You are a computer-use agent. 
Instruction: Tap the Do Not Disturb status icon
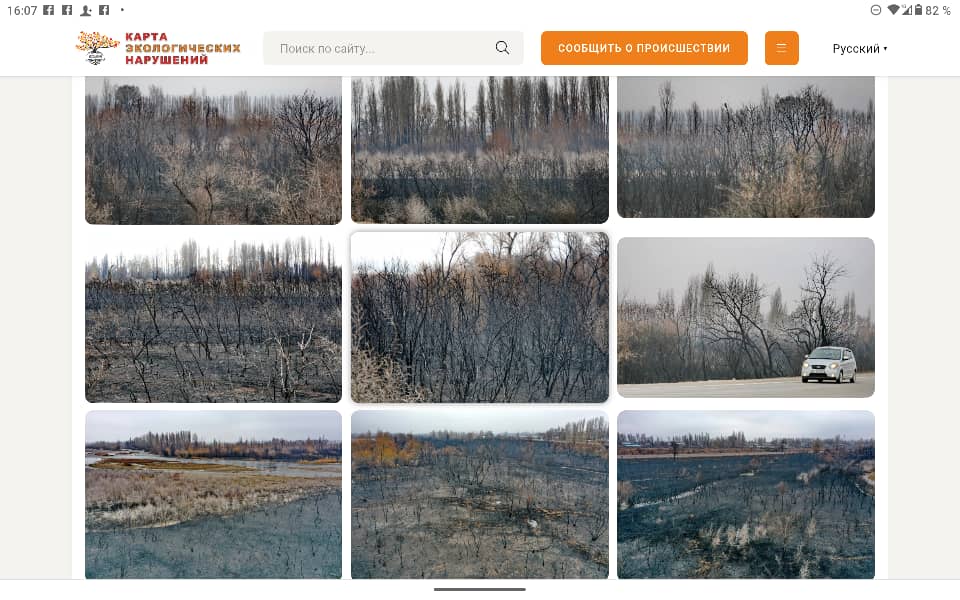pos(876,10)
